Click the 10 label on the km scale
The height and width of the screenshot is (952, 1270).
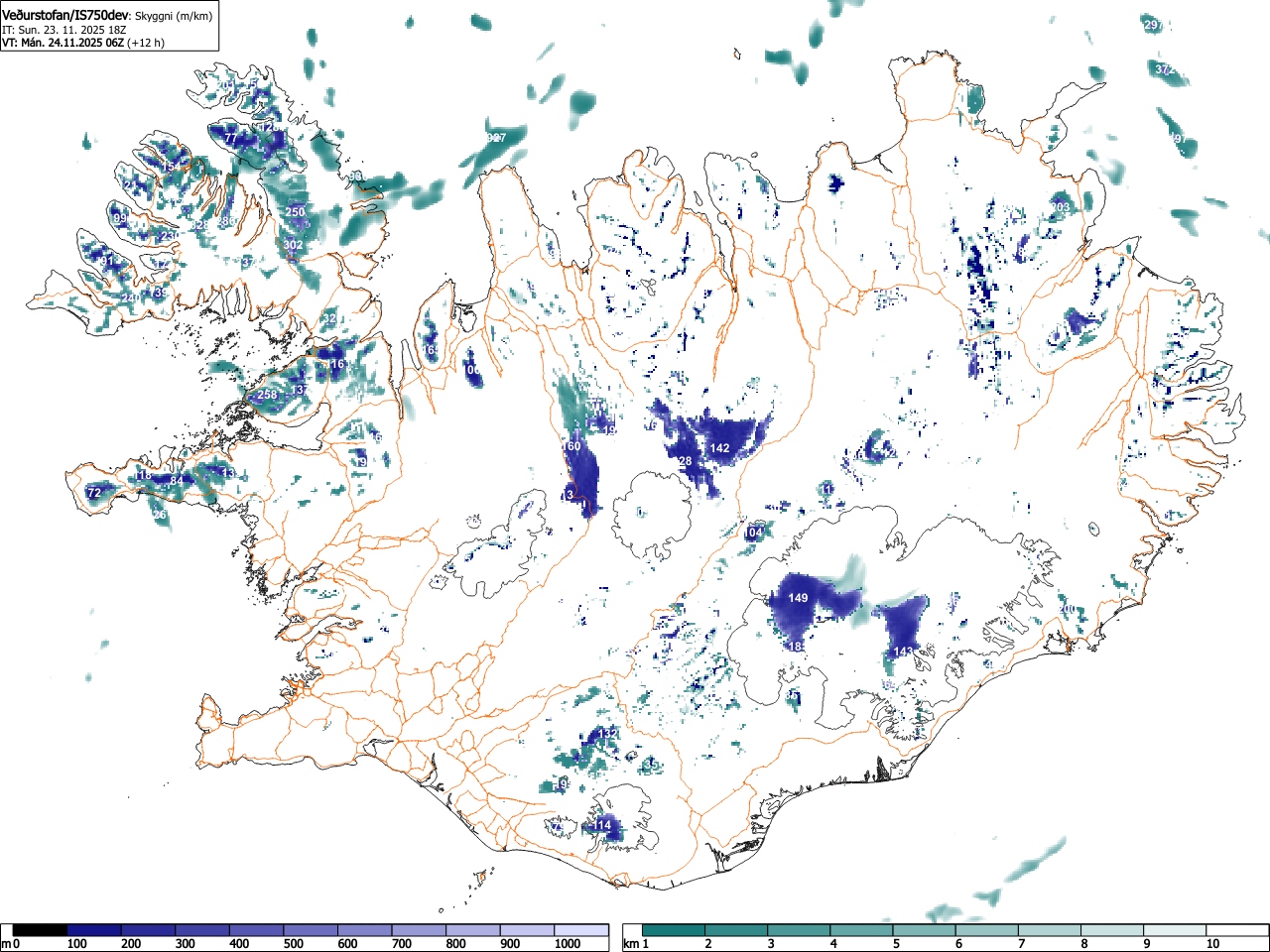tap(1211, 944)
